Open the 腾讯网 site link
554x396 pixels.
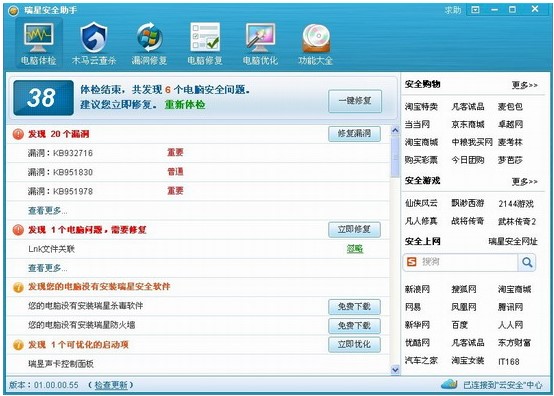510,307
